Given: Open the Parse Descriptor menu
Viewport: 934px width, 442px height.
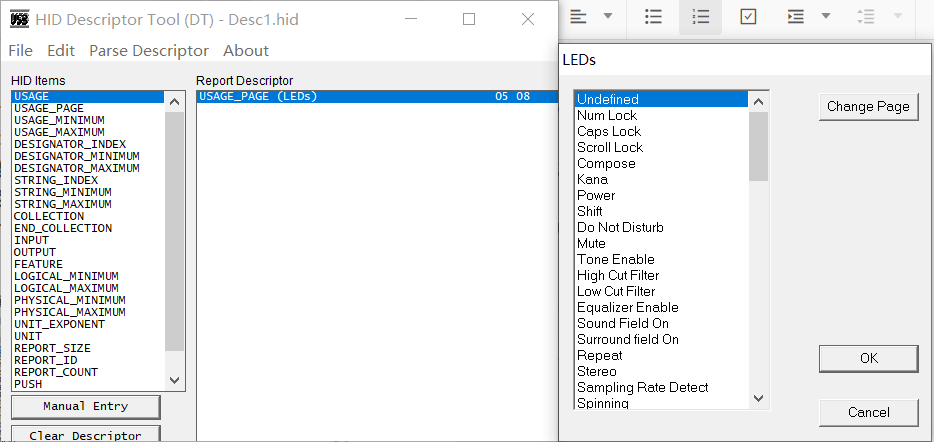Looking at the screenshot, I should pos(149,50).
